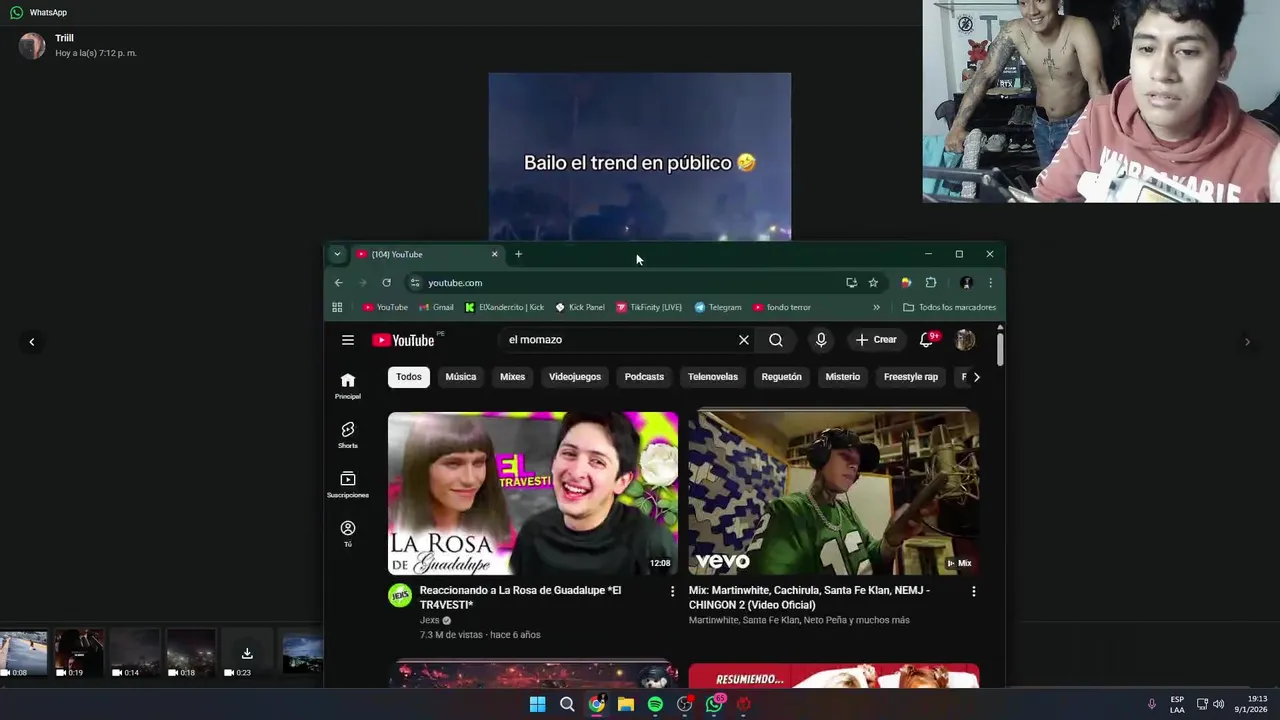Open Chrome's extensions puzzle icon
This screenshot has width=1280, height=720.
pyautogui.click(x=931, y=283)
